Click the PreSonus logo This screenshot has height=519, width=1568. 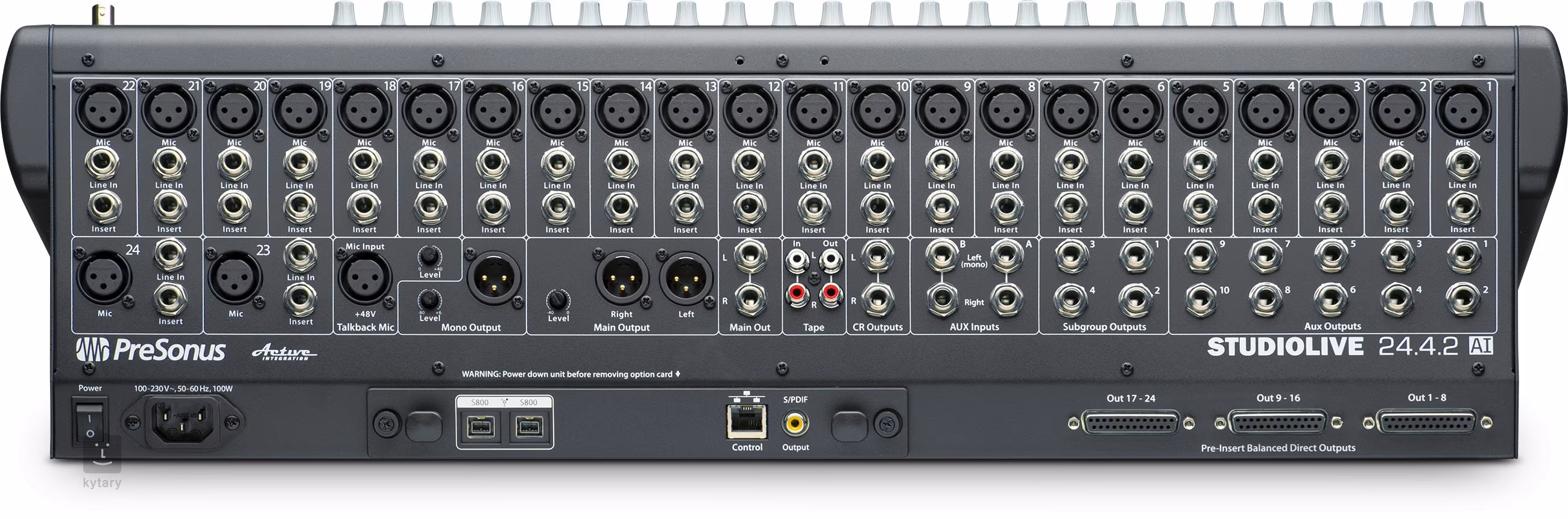tap(151, 351)
